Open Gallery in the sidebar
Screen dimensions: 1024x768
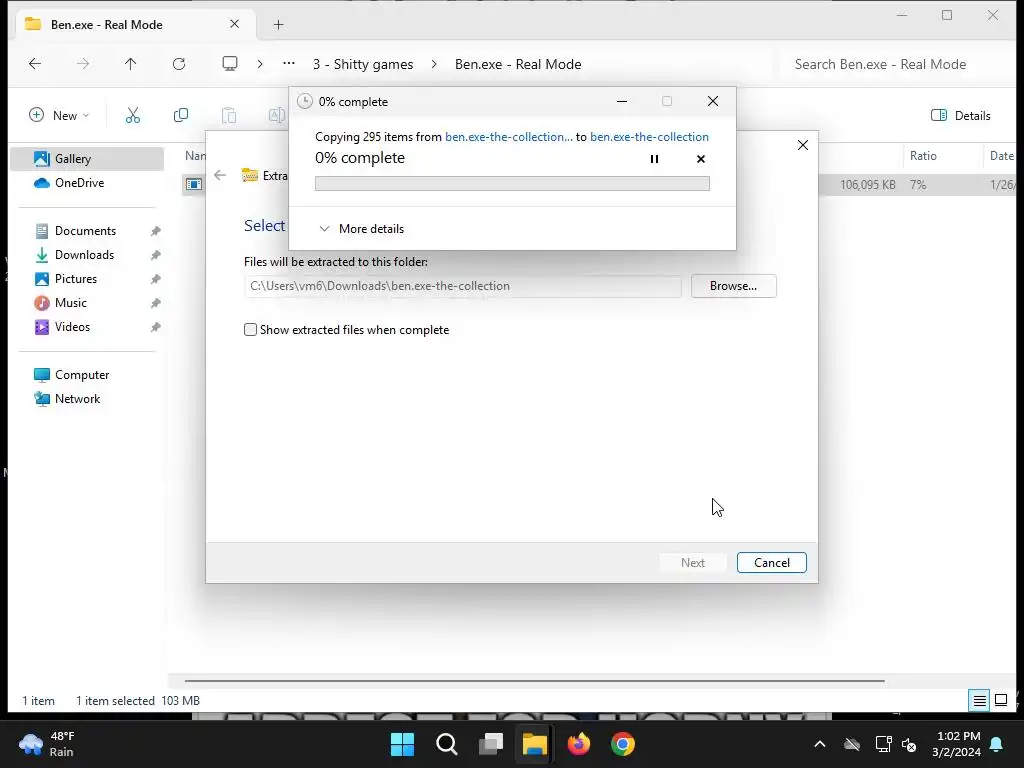(x=87, y=159)
